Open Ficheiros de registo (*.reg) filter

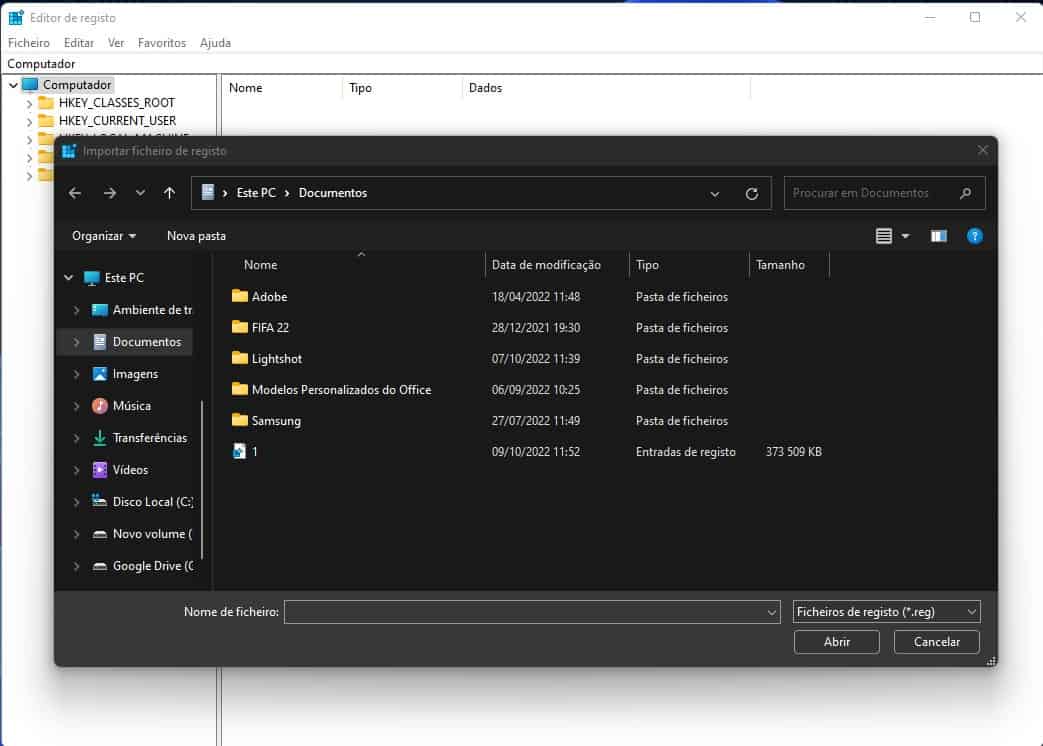[x=886, y=612]
